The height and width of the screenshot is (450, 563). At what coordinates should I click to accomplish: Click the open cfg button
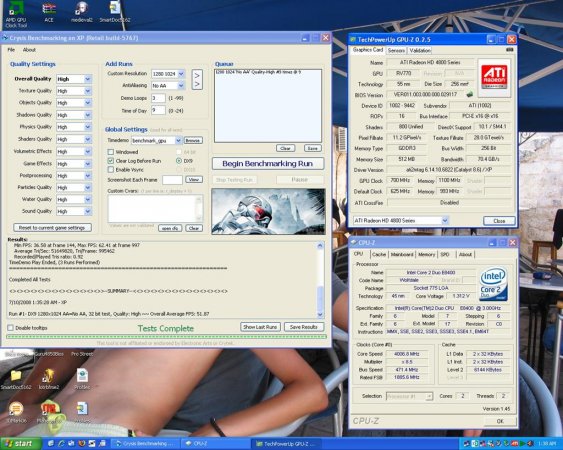click(170, 228)
